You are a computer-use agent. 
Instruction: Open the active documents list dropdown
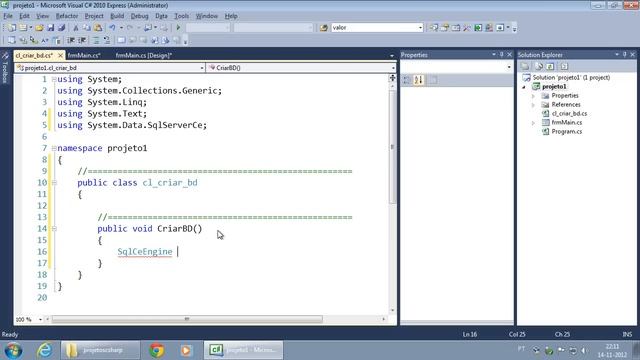click(x=392, y=56)
